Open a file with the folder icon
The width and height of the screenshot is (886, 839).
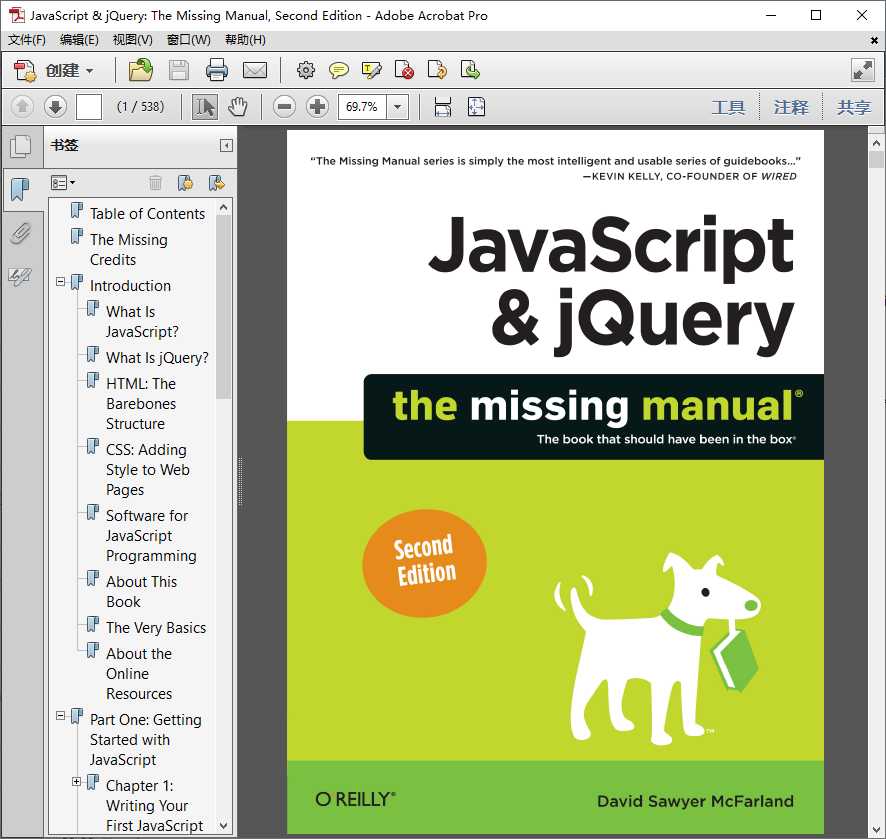tap(141, 70)
